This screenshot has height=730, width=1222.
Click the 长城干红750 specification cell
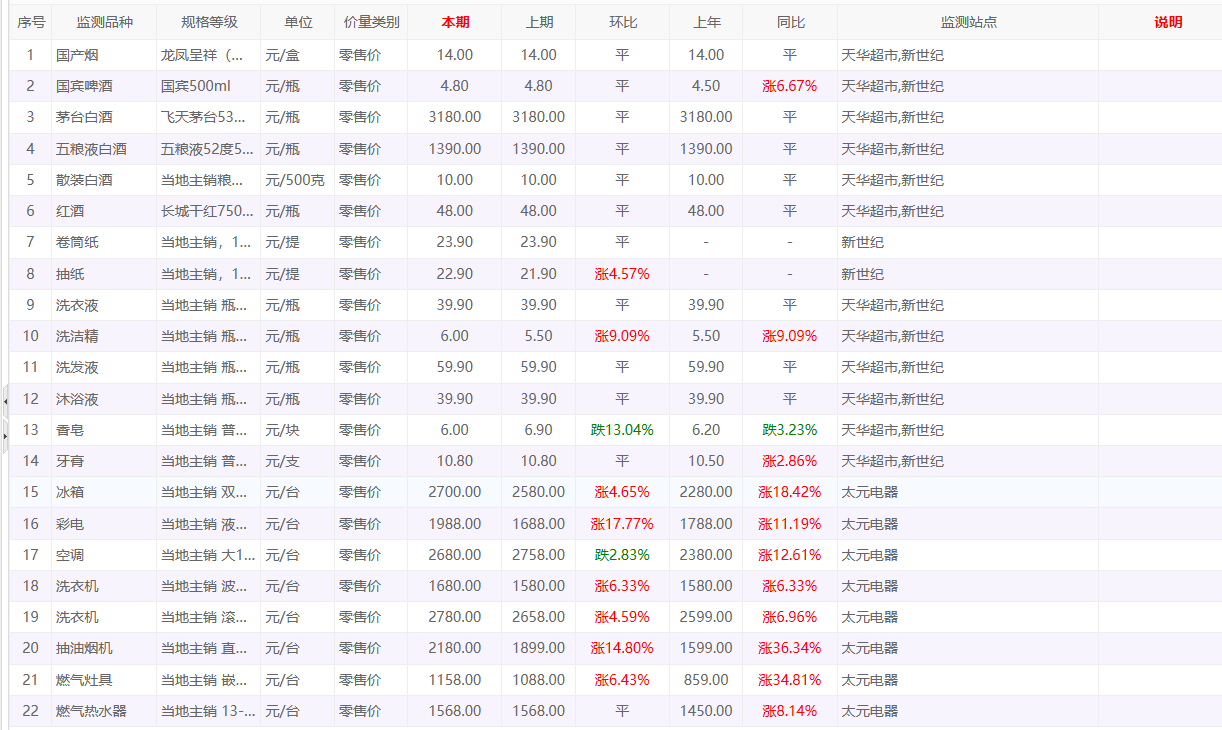pos(209,211)
